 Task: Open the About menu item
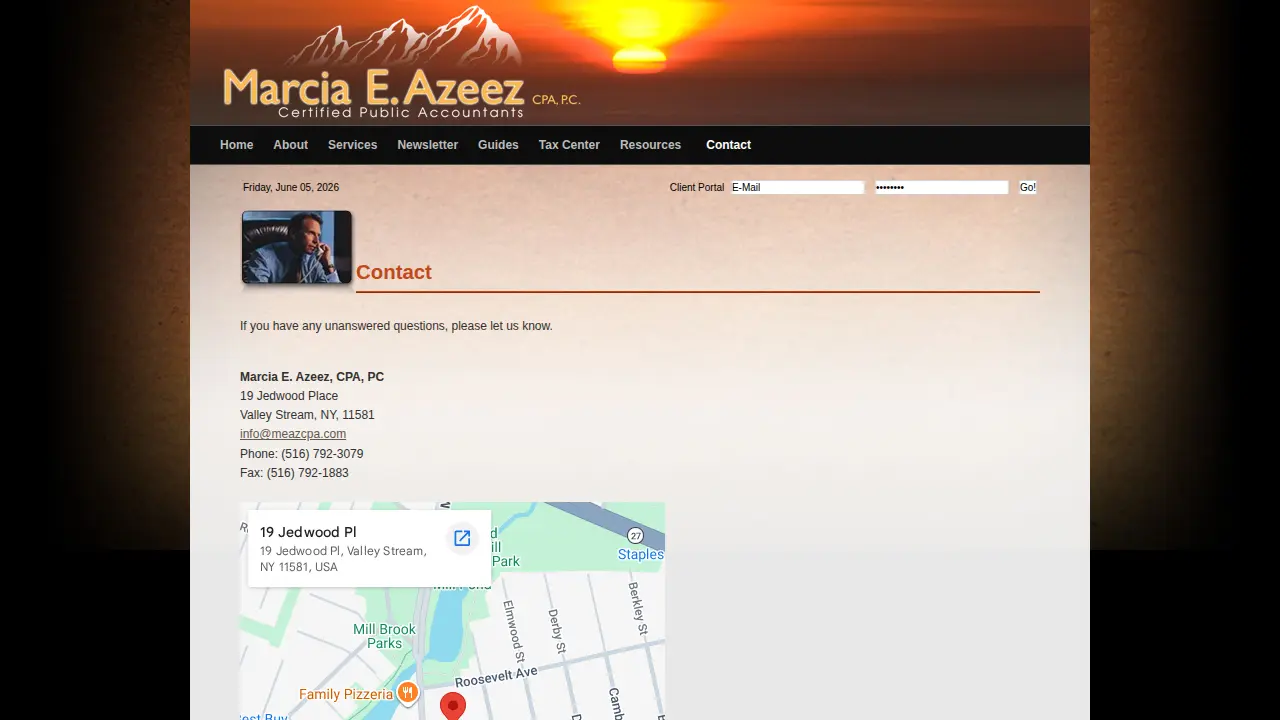291,145
